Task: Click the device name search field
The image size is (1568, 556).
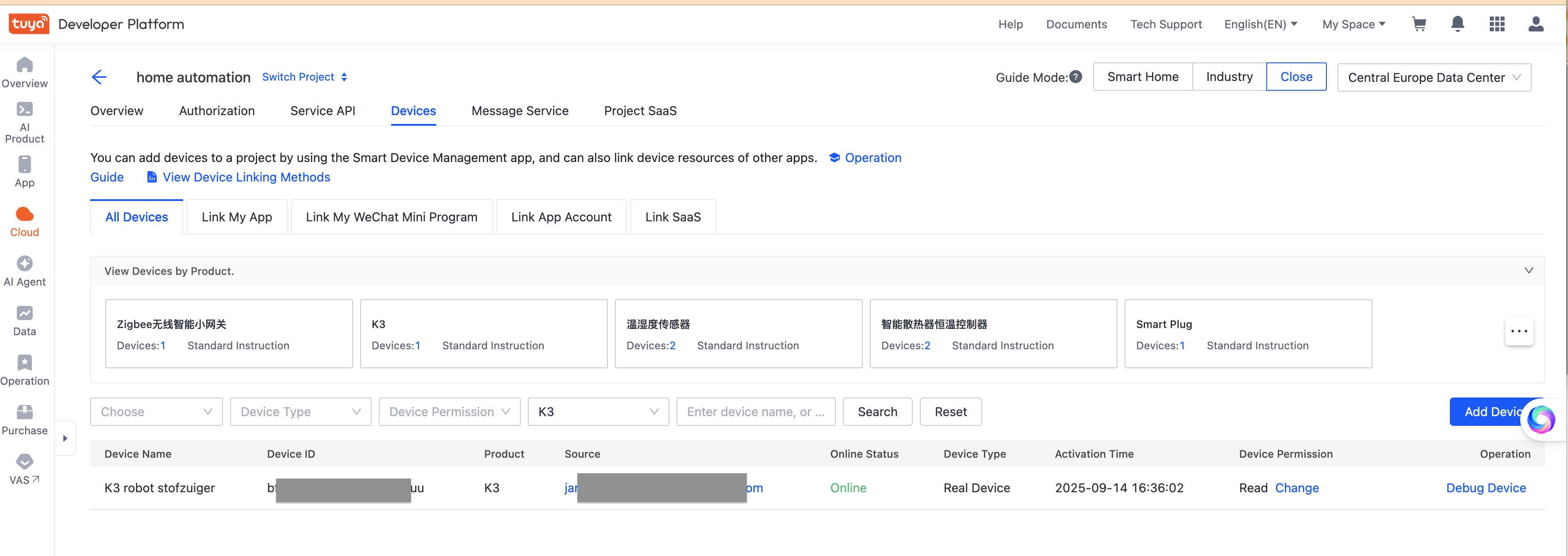Action: click(x=755, y=412)
